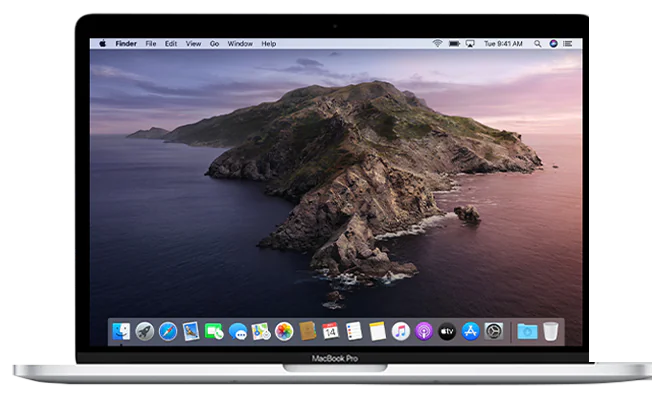Launch Photos colorful flower icon

284,332
